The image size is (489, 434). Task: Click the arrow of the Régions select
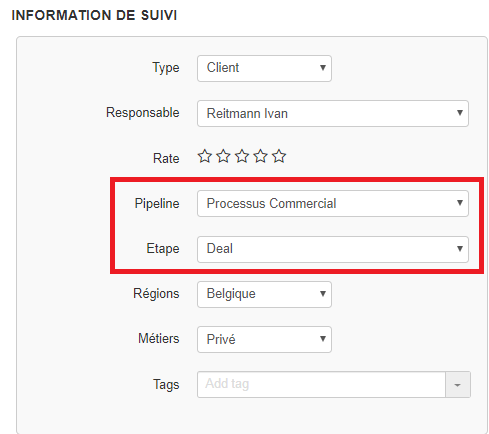pos(323,294)
